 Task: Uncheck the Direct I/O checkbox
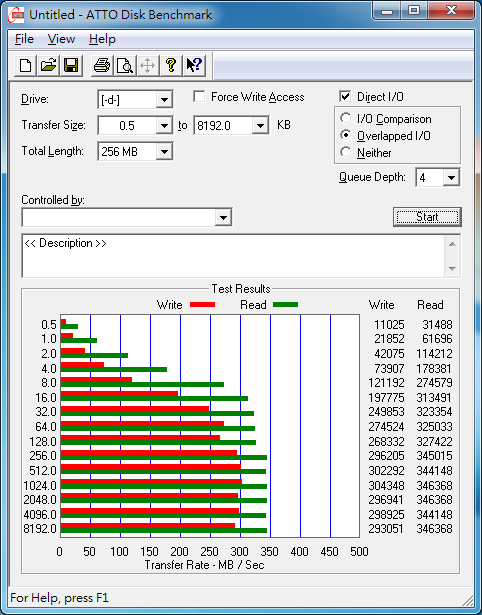pos(345,96)
